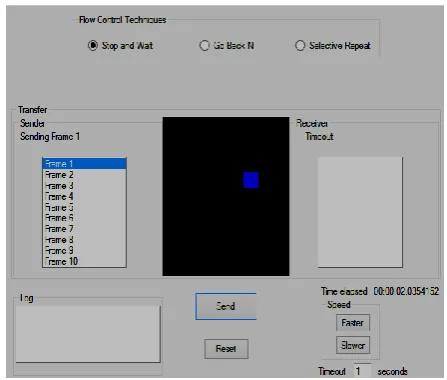The height and width of the screenshot is (380, 447).
Task: Slow down simulation with Slower button
Action: [353, 345]
